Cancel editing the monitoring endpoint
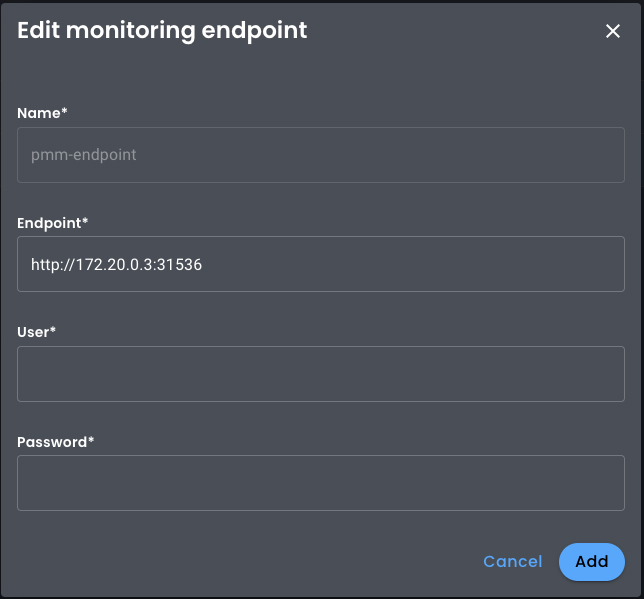Image resolution: width=644 pixels, height=599 pixels. pyautogui.click(x=512, y=562)
